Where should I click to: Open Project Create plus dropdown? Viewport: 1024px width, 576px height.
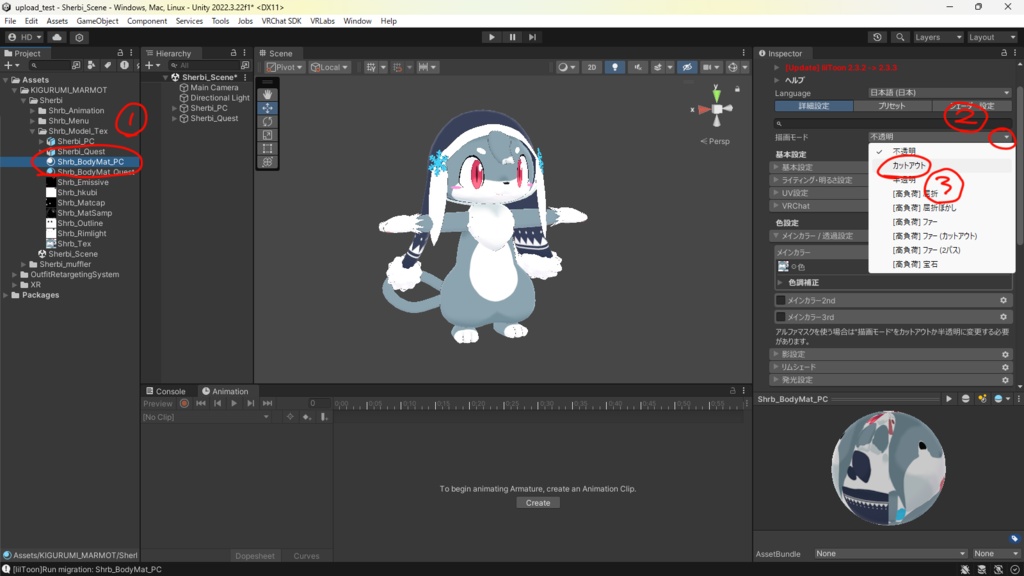tap(11, 65)
